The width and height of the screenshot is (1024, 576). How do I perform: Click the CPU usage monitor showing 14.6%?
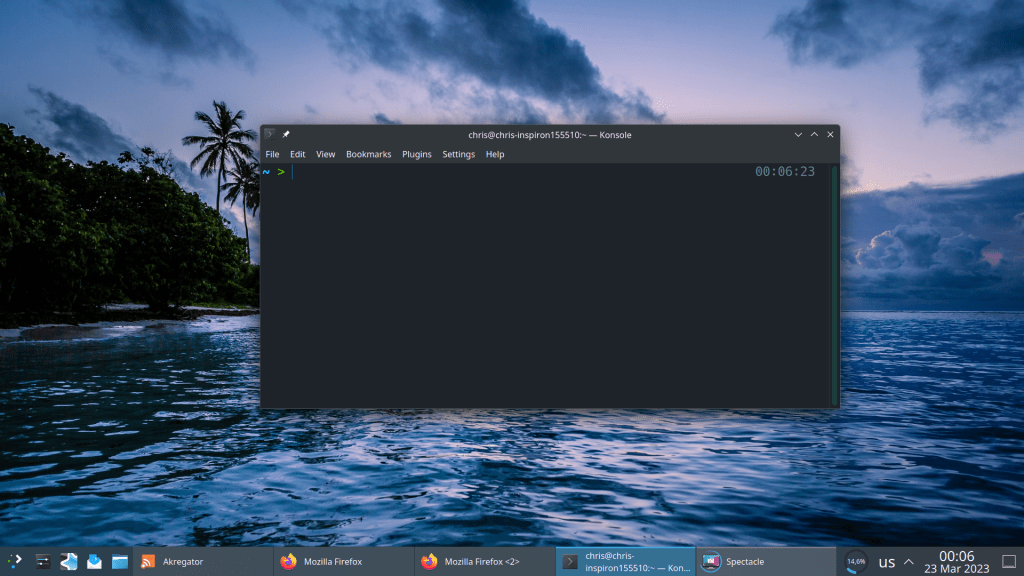pyautogui.click(x=856, y=562)
